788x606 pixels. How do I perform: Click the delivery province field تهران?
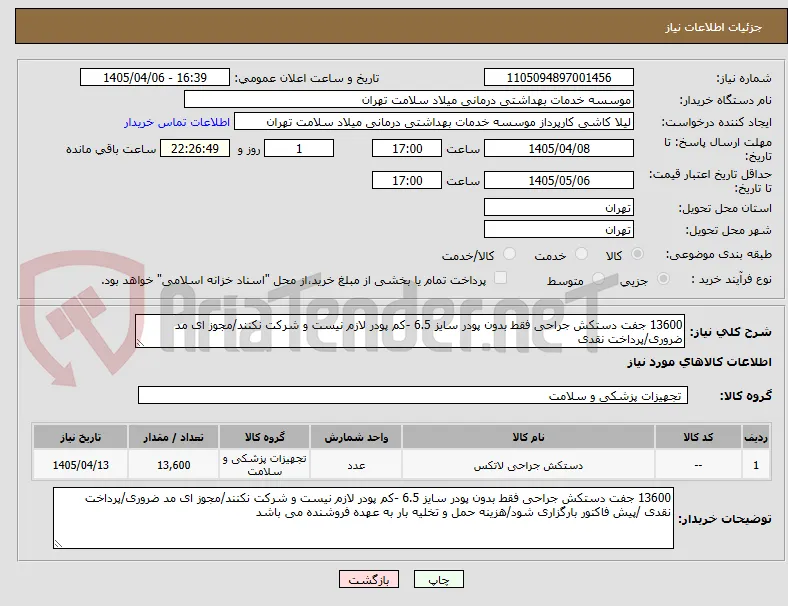pos(559,207)
